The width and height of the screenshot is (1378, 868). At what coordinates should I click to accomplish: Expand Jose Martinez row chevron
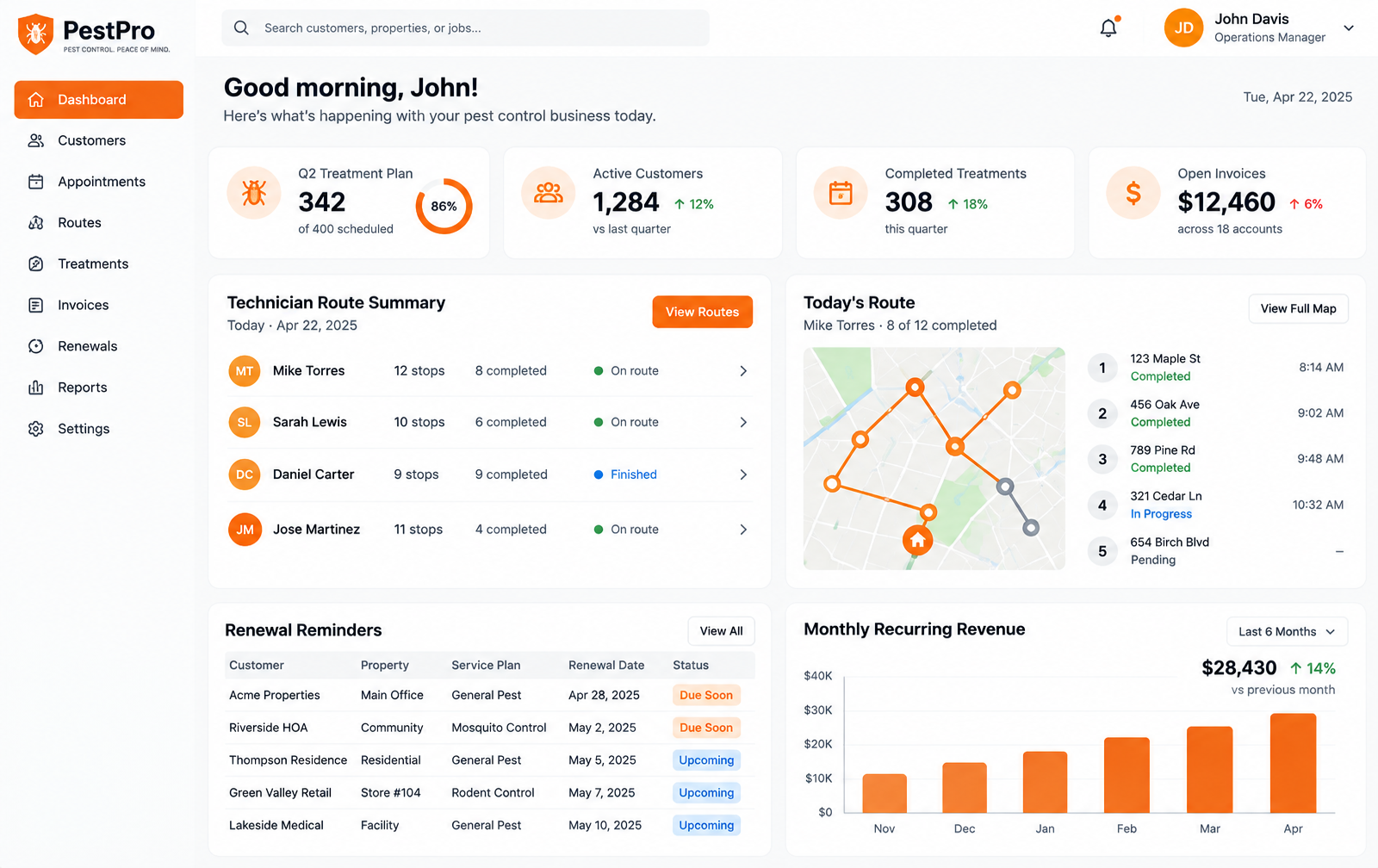click(743, 530)
